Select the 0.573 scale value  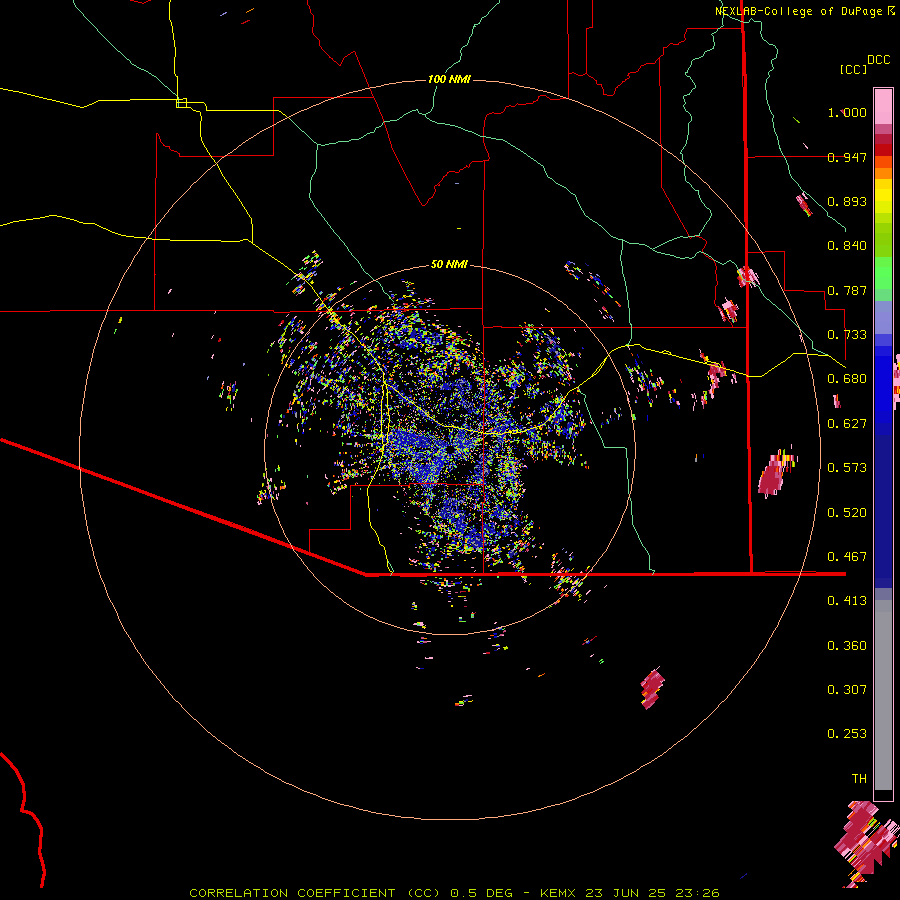click(847, 468)
